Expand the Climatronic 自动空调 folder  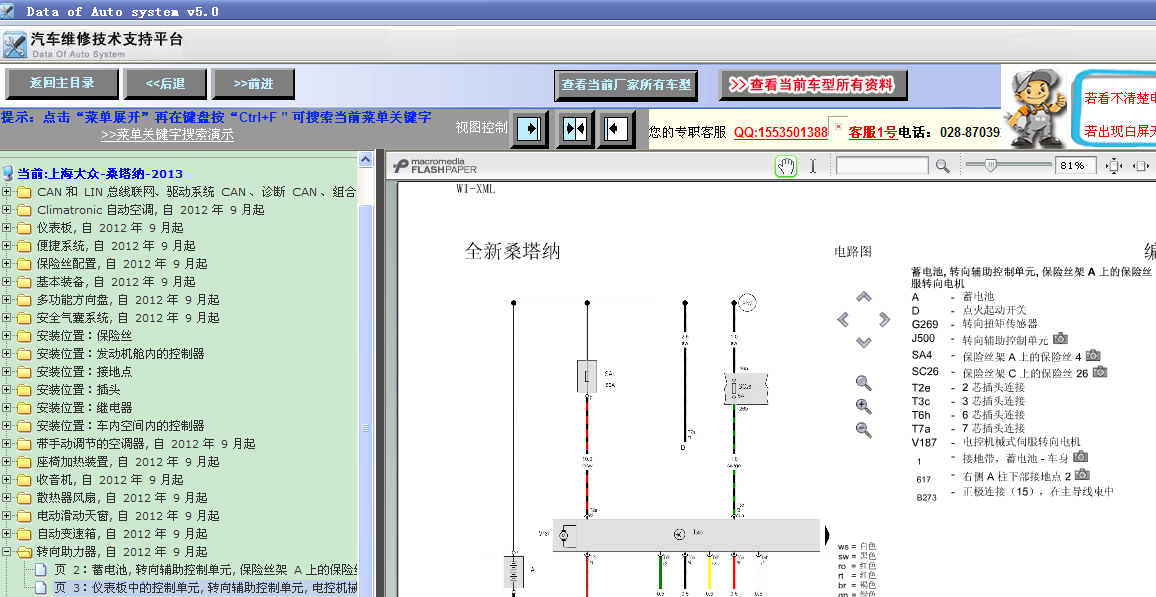pos(7,209)
